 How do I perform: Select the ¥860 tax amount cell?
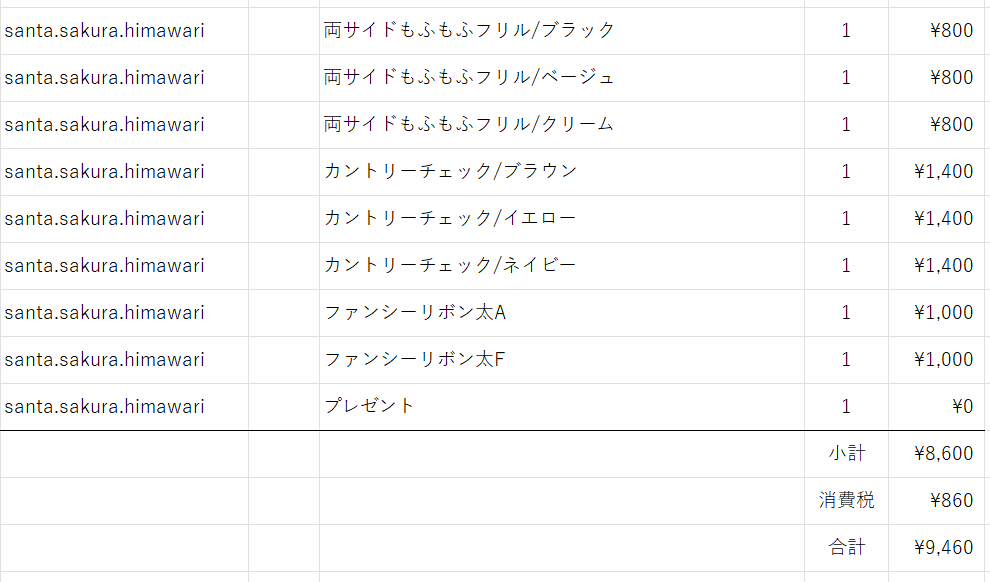950,500
